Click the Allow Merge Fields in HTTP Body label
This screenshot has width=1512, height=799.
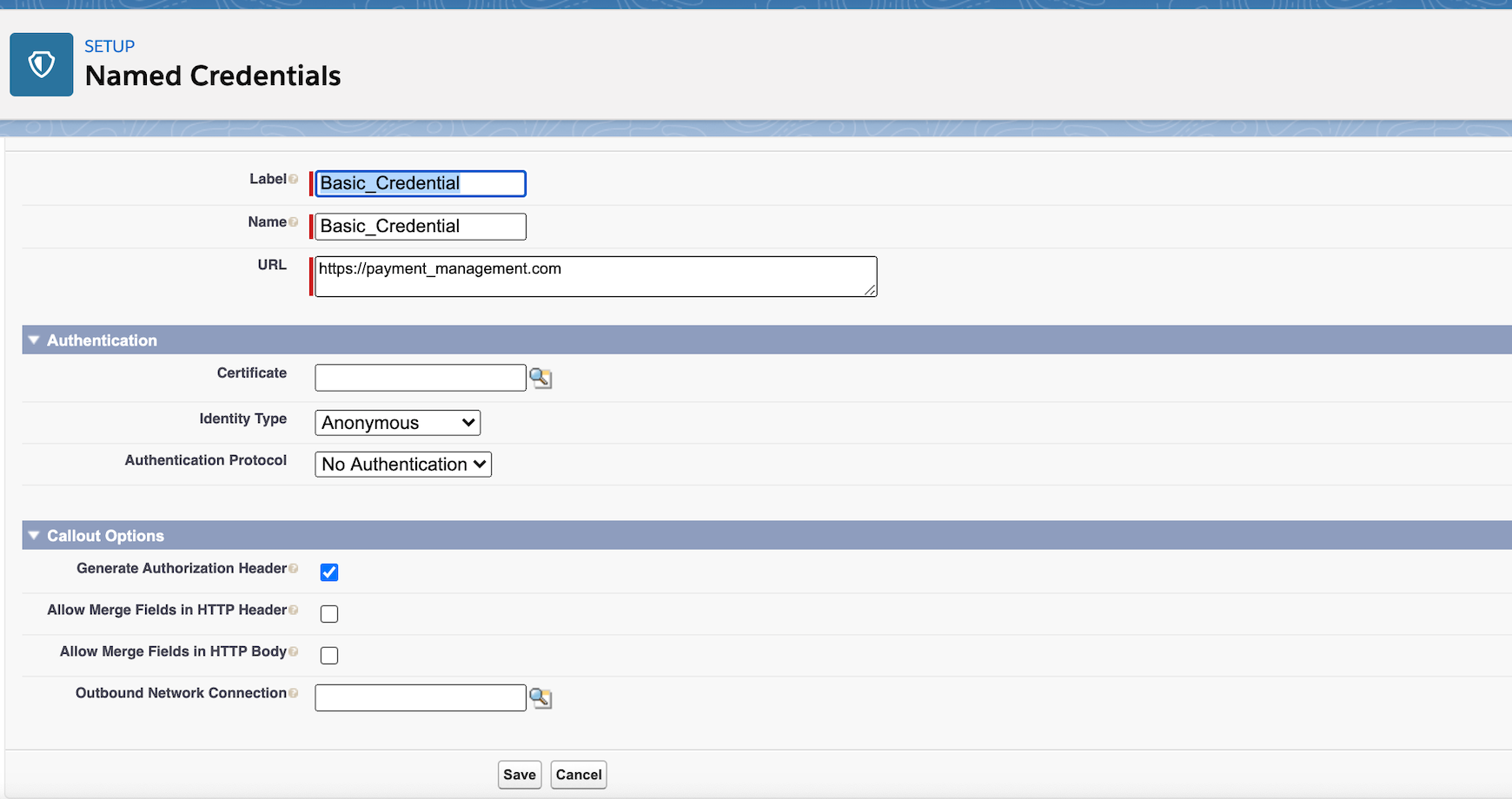coord(173,651)
